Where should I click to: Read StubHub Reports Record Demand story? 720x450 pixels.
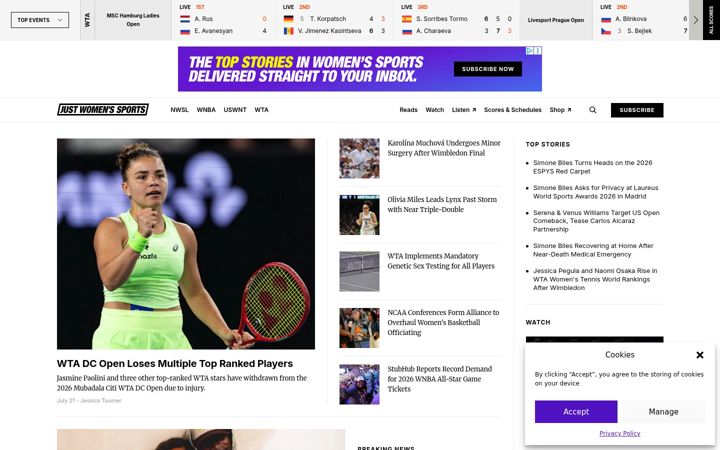coord(439,379)
